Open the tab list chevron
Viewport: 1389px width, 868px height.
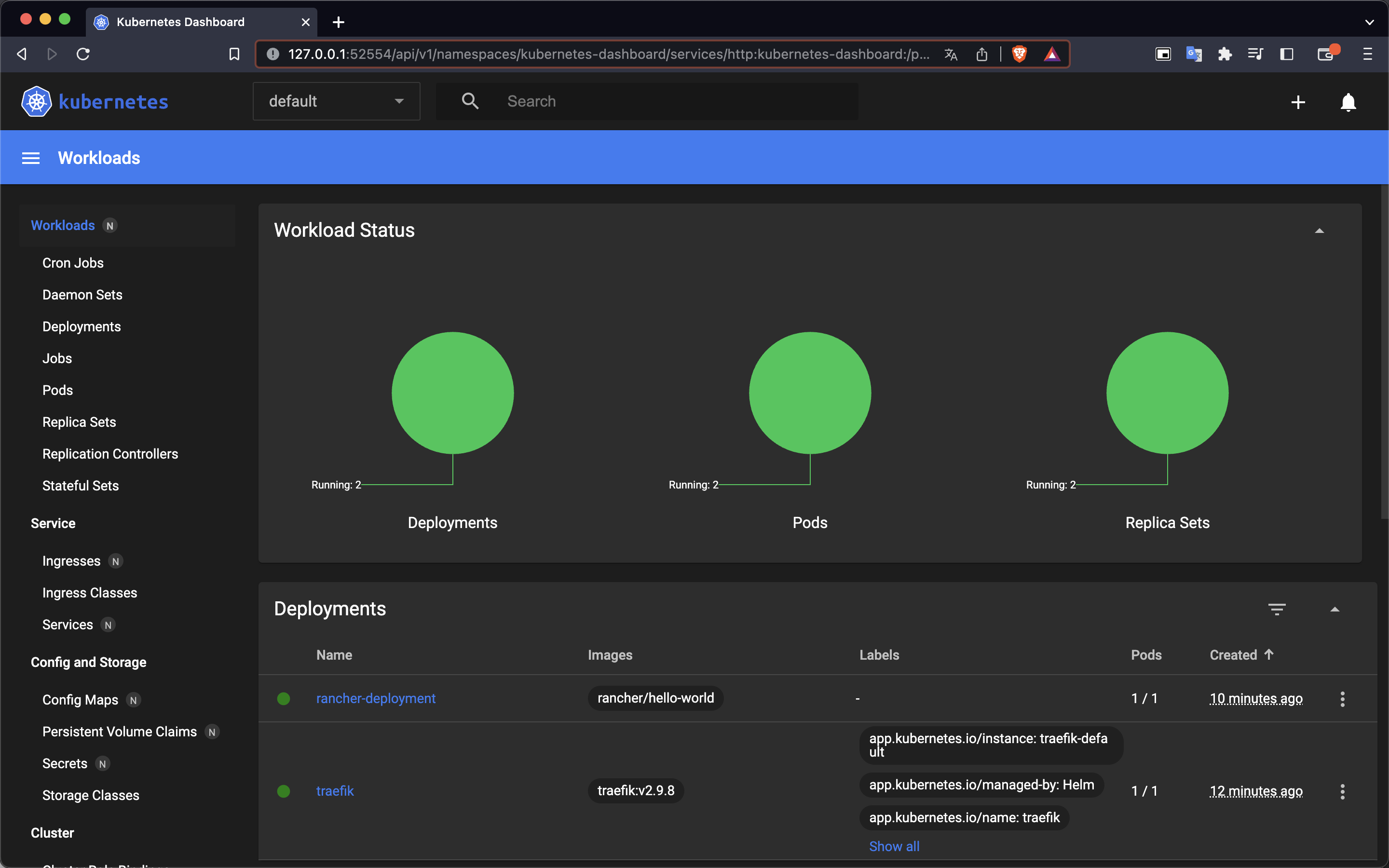click(x=1370, y=22)
